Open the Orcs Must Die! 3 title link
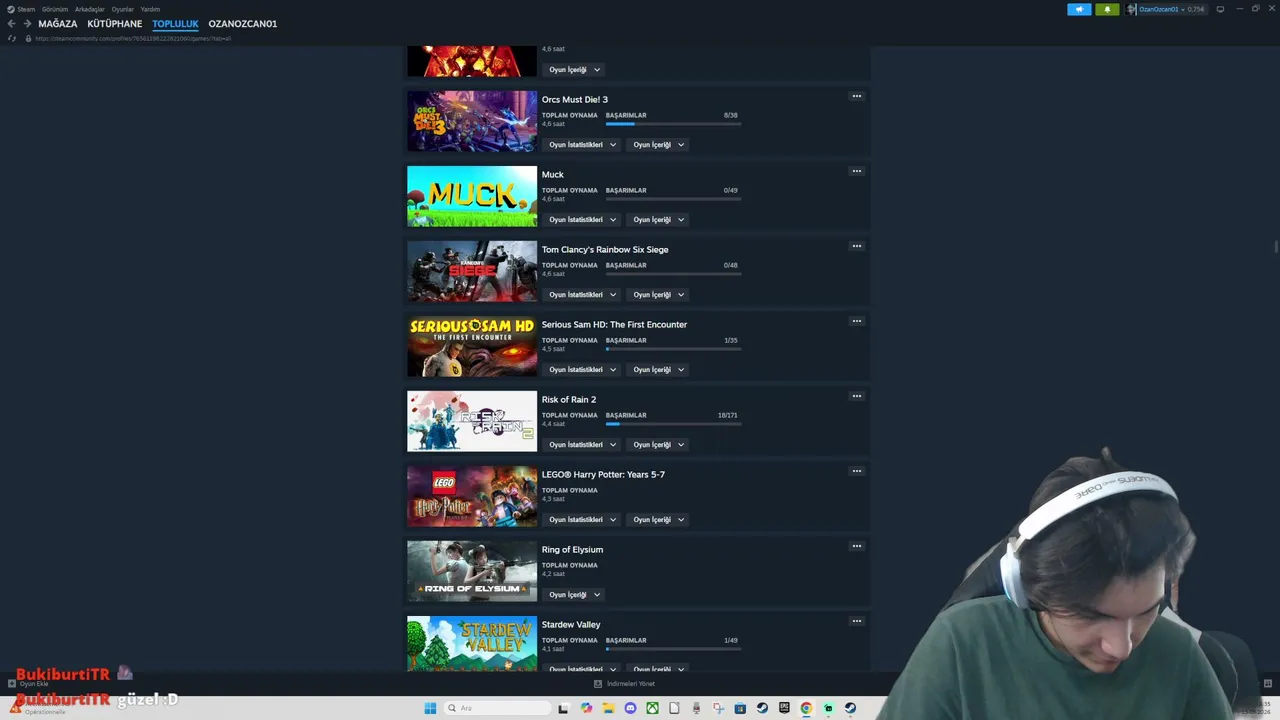 click(x=575, y=100)
